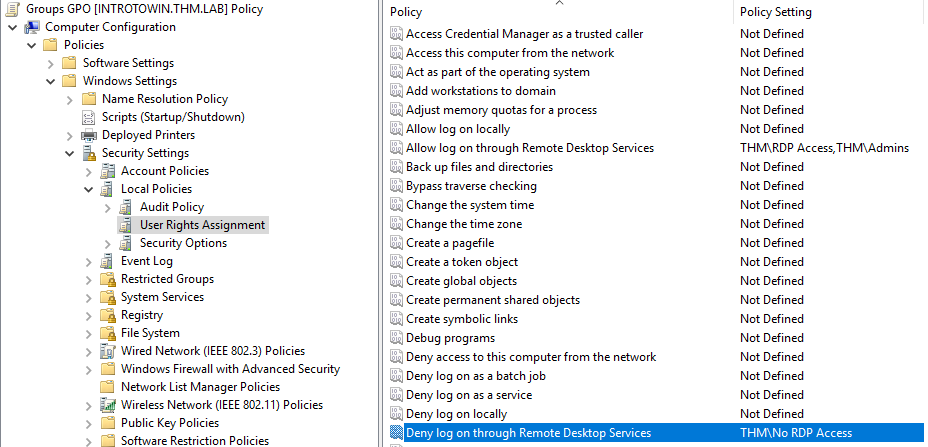928x447 pixels.
Task: Click the Computer Configuration icon
Action: [x=32, y=27]
